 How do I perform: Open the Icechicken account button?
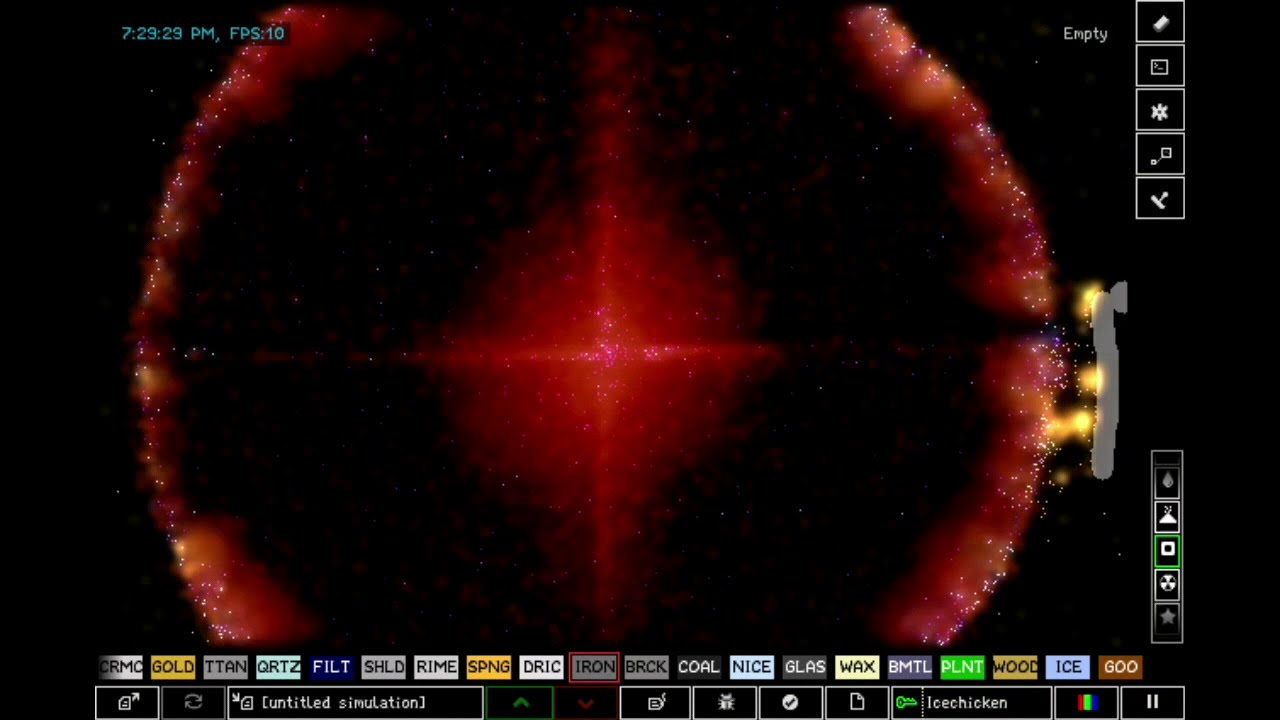971,703
